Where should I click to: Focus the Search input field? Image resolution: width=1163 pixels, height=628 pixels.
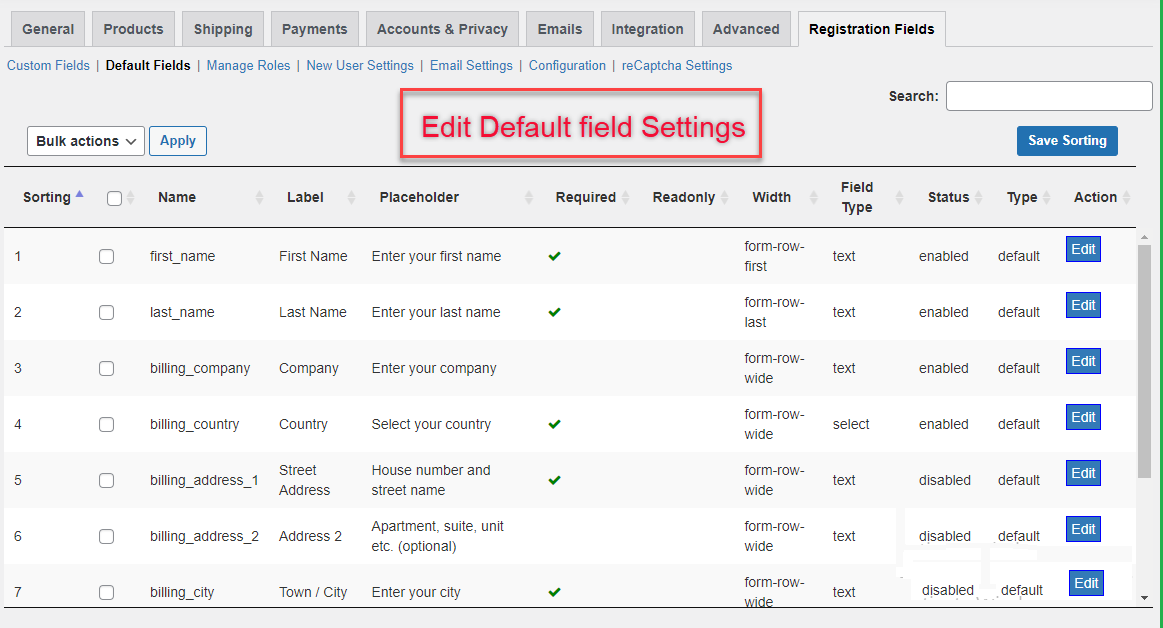click(1049, 96)
